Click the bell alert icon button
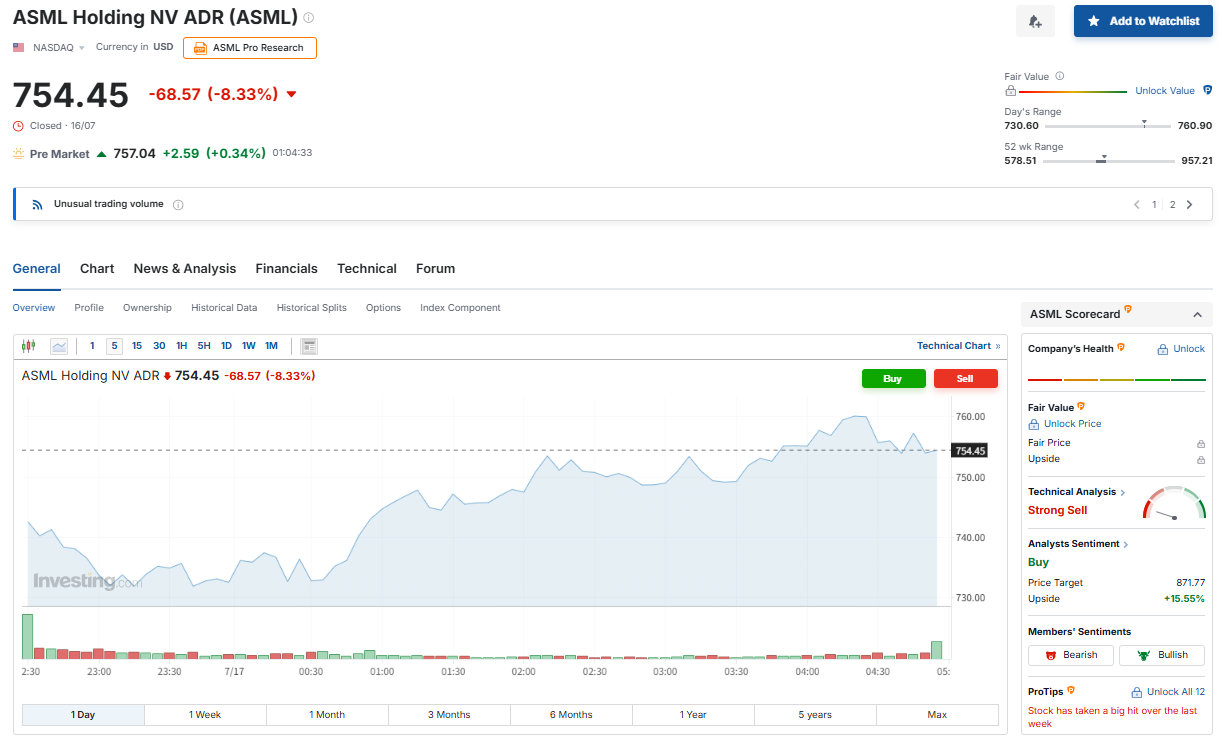This screenshot has height=736, width=1222. [x=1035, y=21]
